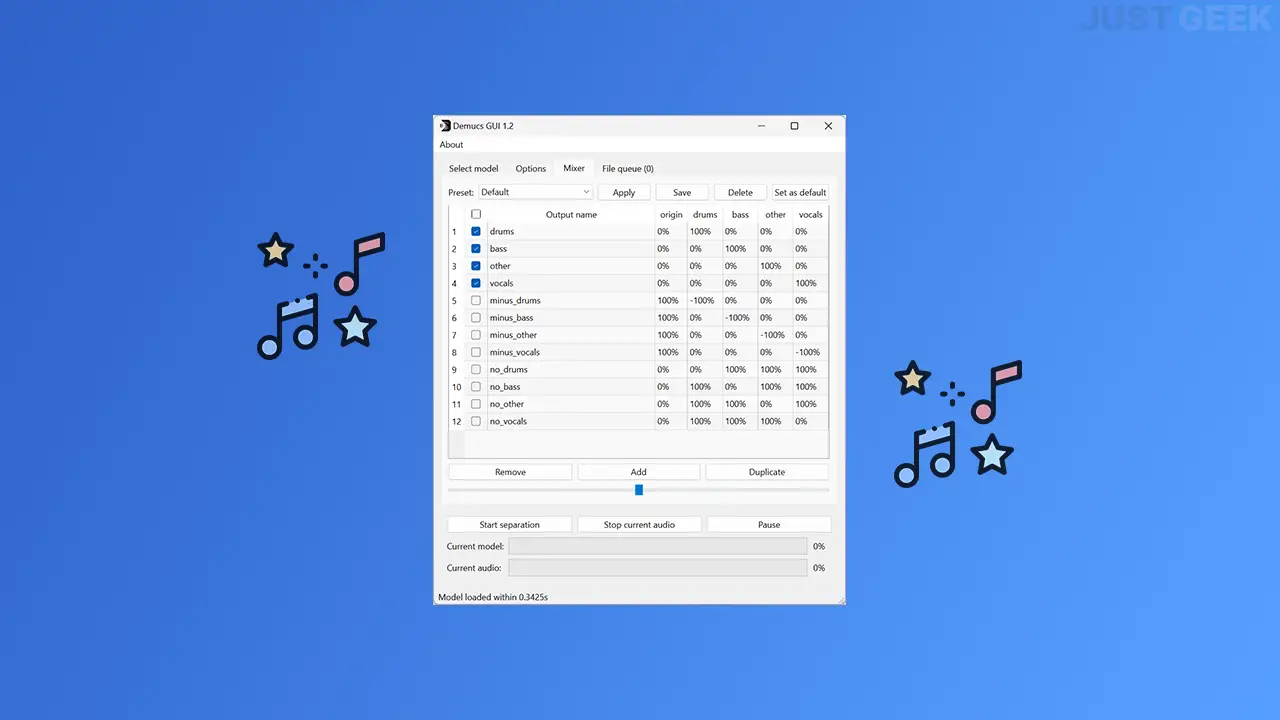Click the blue slider handle below Add

click(x=639, y=490)
